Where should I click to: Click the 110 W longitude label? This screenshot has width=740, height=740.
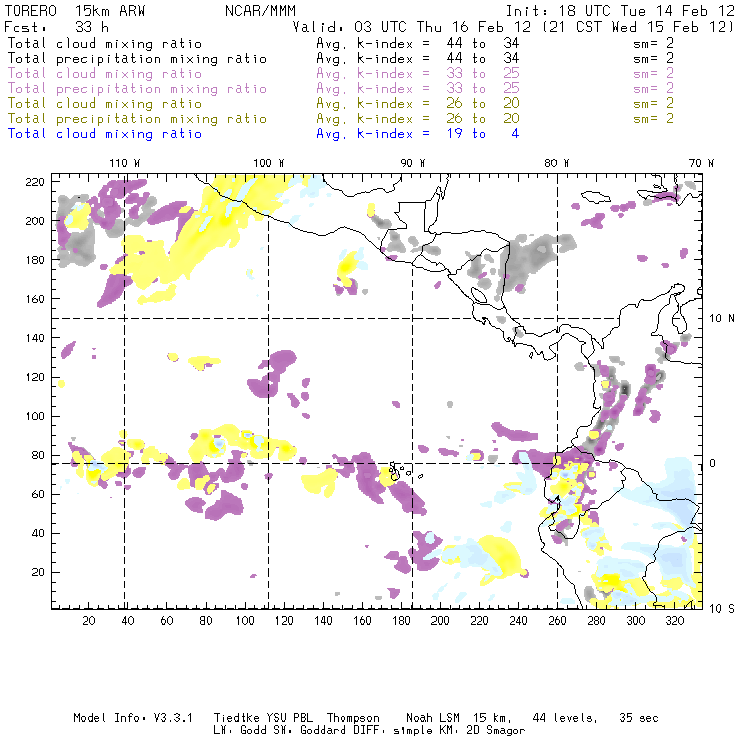click(x=124, y=163)
